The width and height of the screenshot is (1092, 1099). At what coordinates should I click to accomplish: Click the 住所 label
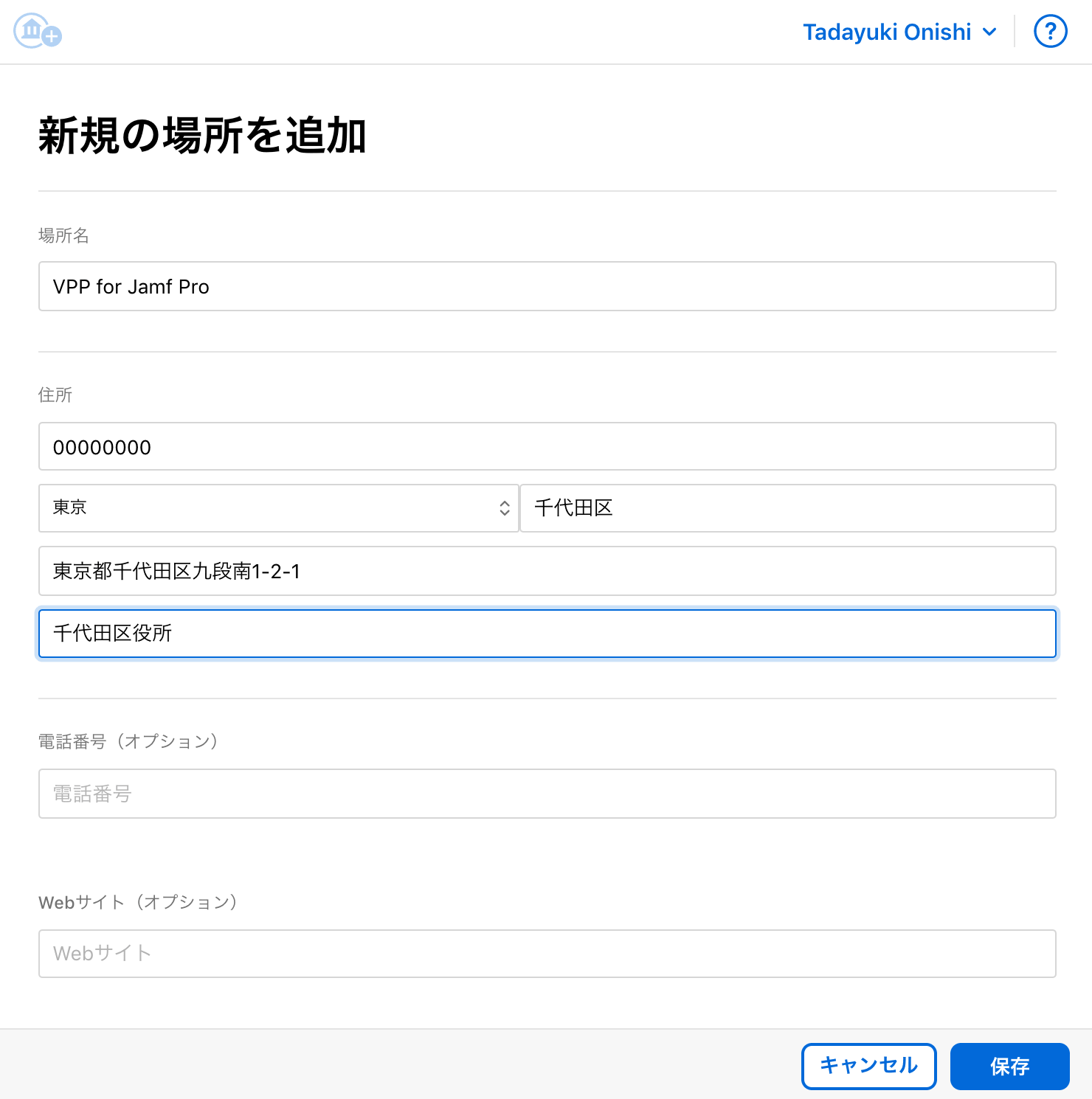pos(55,395)
